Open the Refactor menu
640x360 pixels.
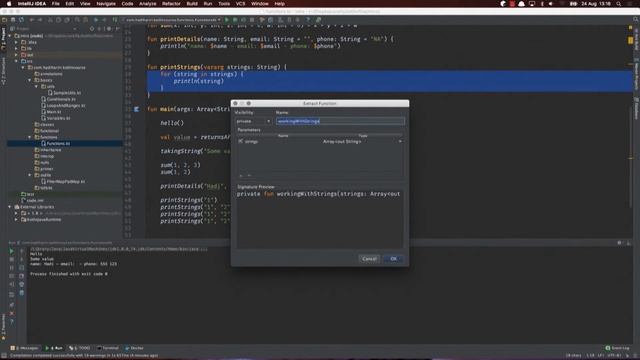pos(171,4)
